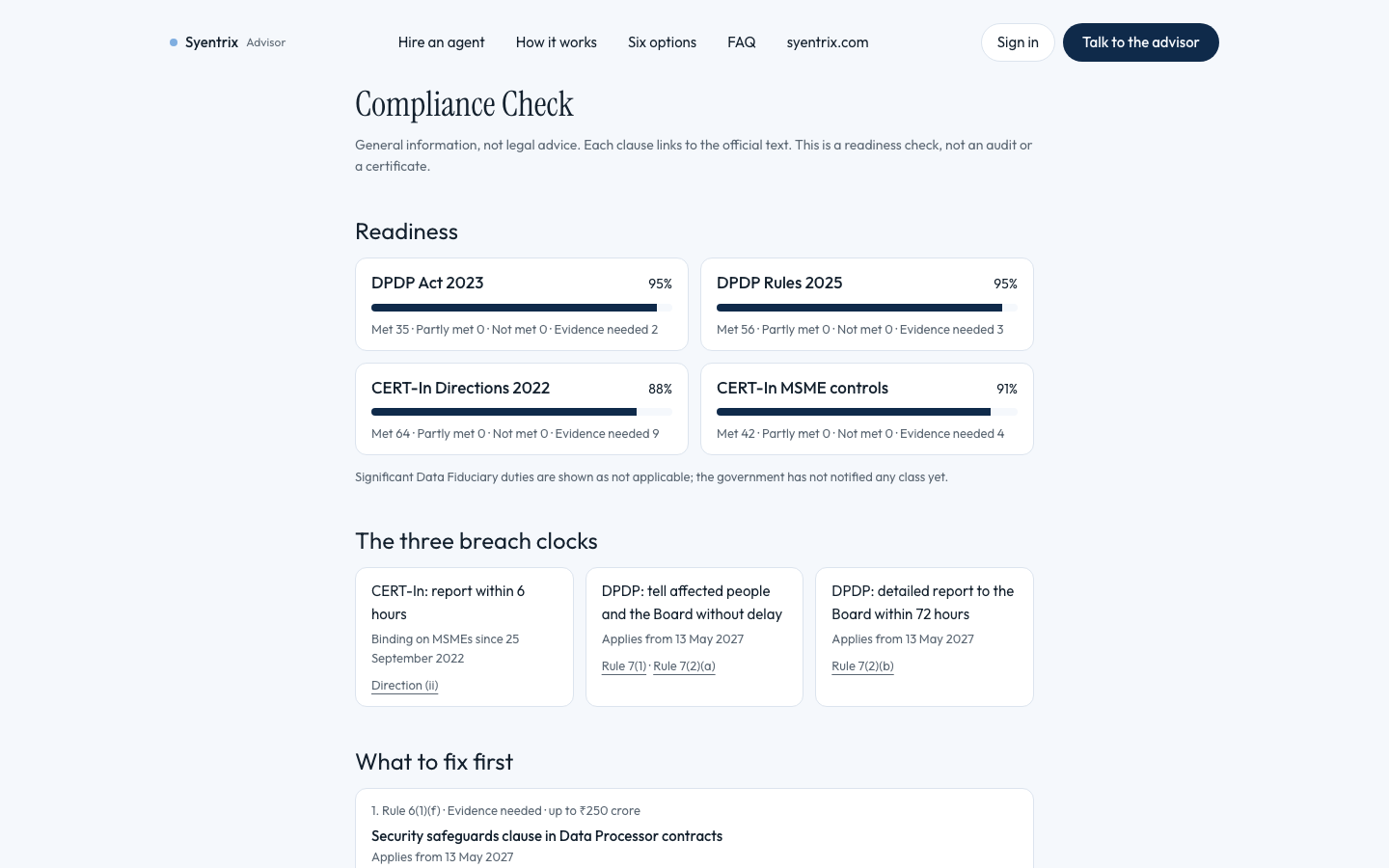Click "1. Rule 6(1)(f) · Evidence needed" line
This screenshot has height=868, width=1389.
click(x=505, y=811)
